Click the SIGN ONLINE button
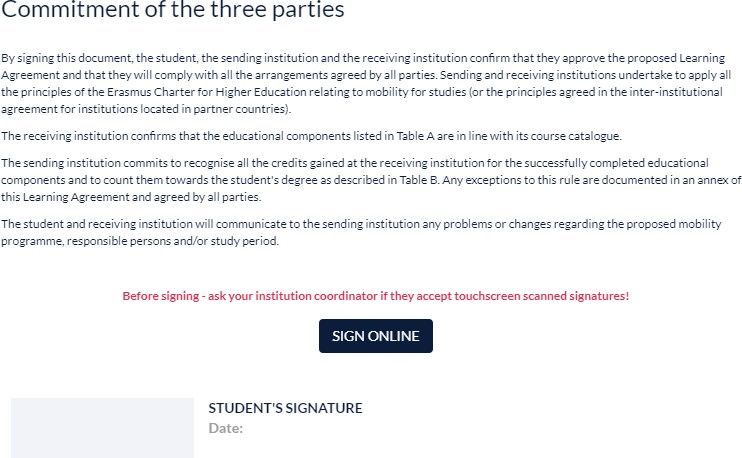Viewport: 742px width, 458px height. (376, 336)
